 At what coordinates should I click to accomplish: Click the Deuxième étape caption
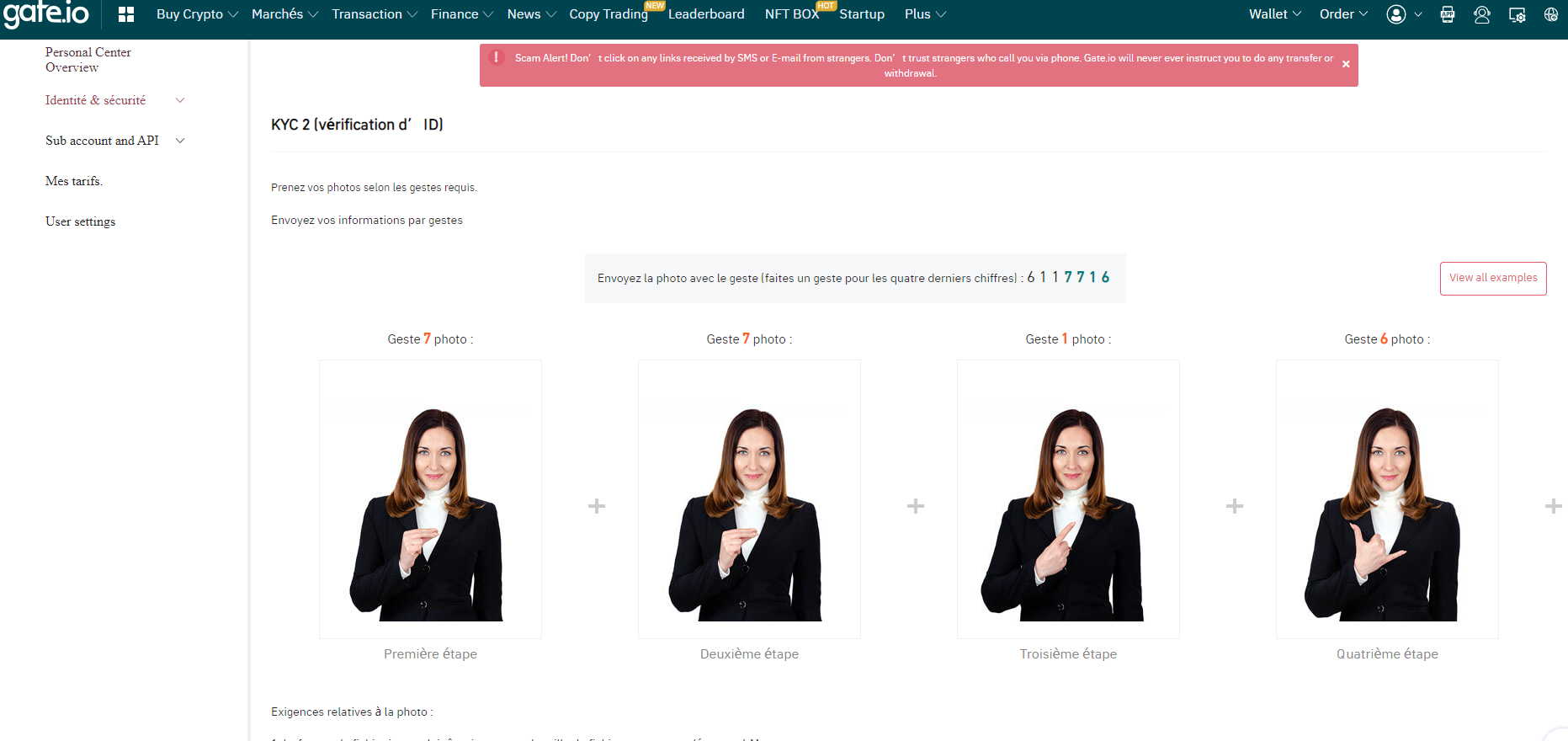pyautogui.click(x=749, y=654)
